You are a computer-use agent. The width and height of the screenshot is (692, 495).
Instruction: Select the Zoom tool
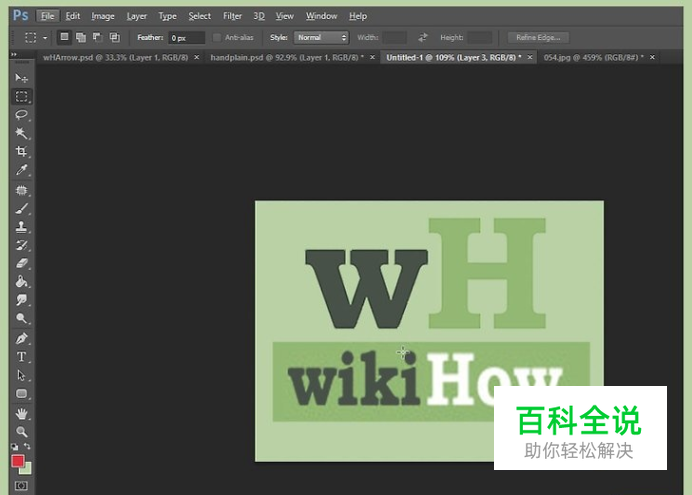point(21,431)
